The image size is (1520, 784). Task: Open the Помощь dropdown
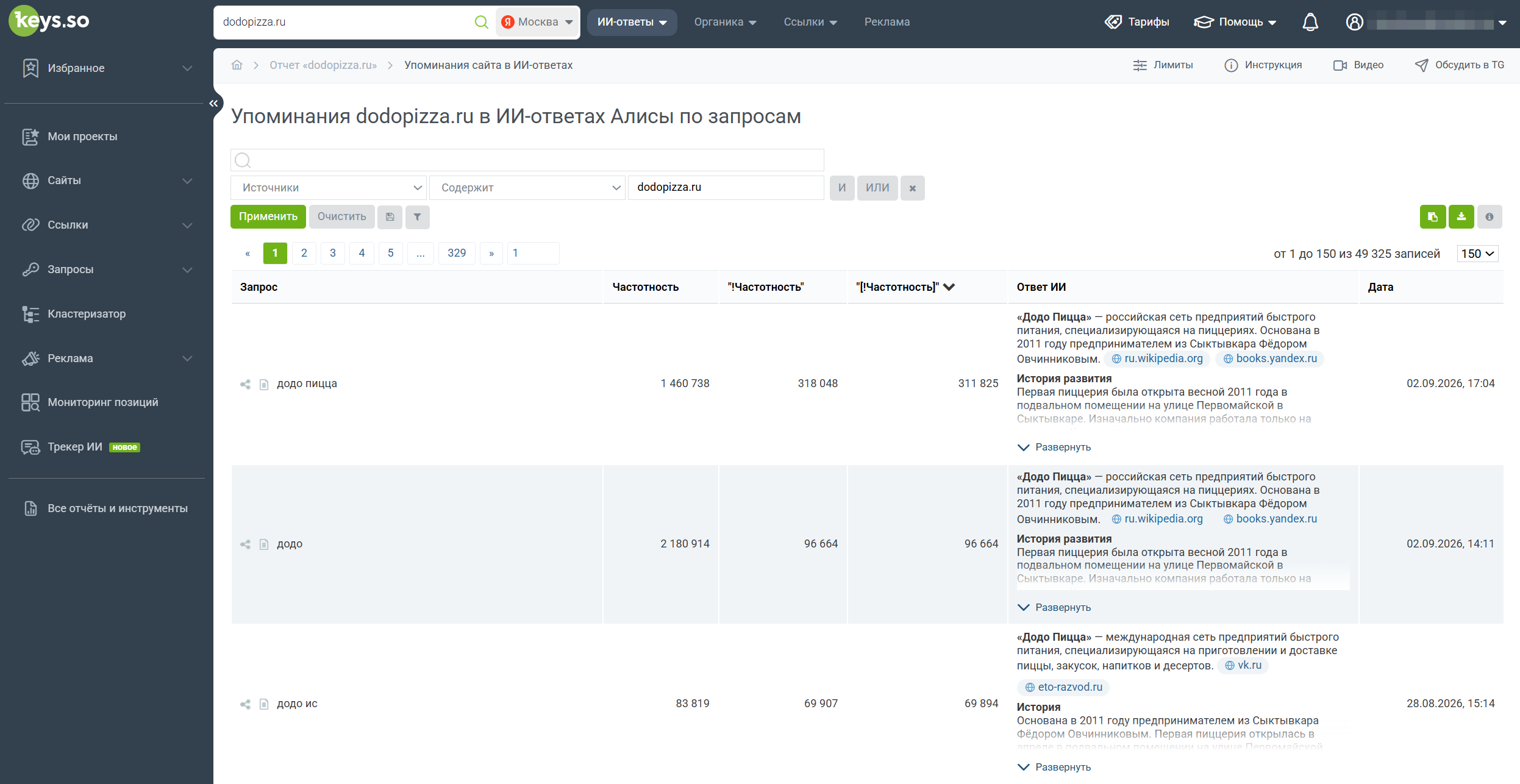pyautogui.click(x=1235, y=22)
